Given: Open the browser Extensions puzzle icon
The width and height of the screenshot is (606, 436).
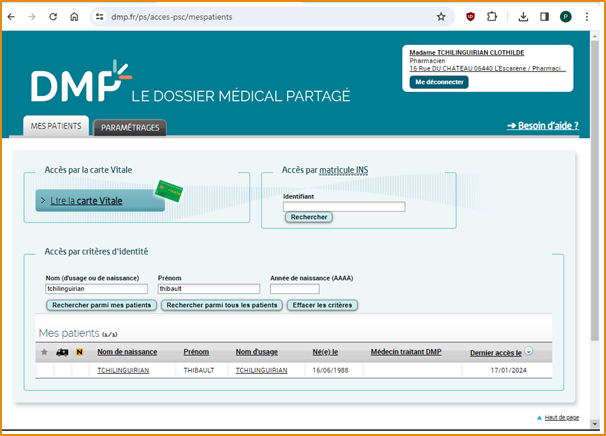Looking at the screenshot, I should pyautogui.click(x=492, y=17).
